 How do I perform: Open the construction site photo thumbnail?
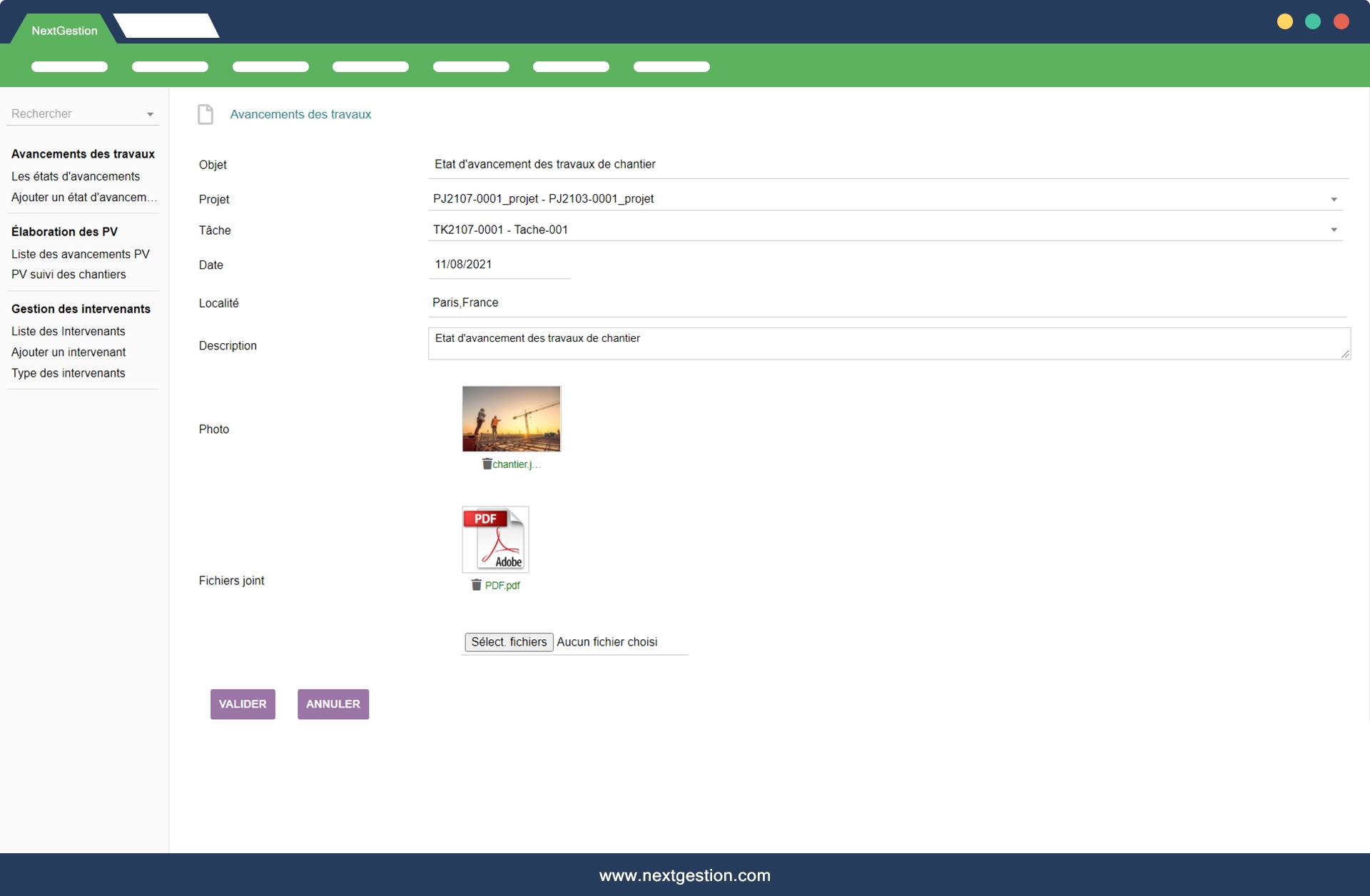[x=511, y=419]
